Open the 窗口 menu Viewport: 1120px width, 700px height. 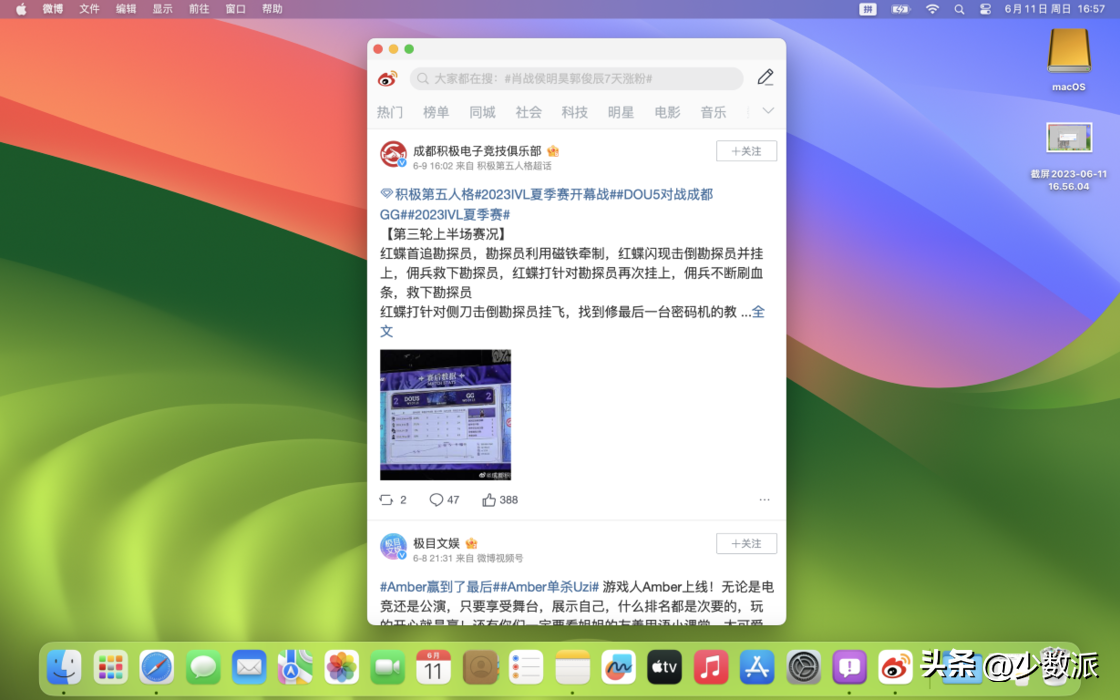coord(236,9)
